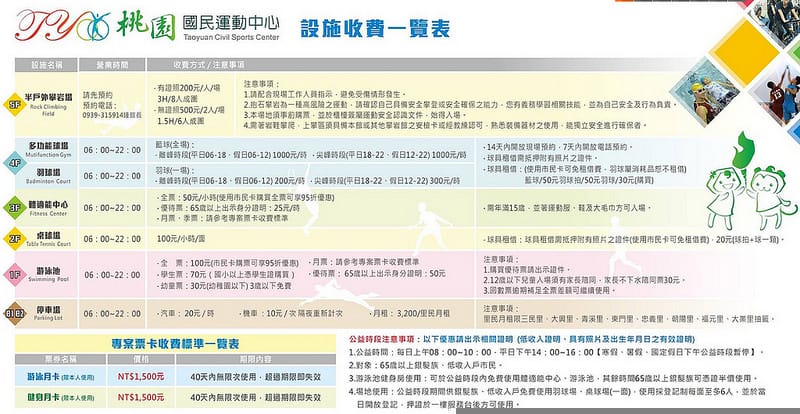
Task: Click the 收費方式/注意事項 column header
Action: [208, 65]
